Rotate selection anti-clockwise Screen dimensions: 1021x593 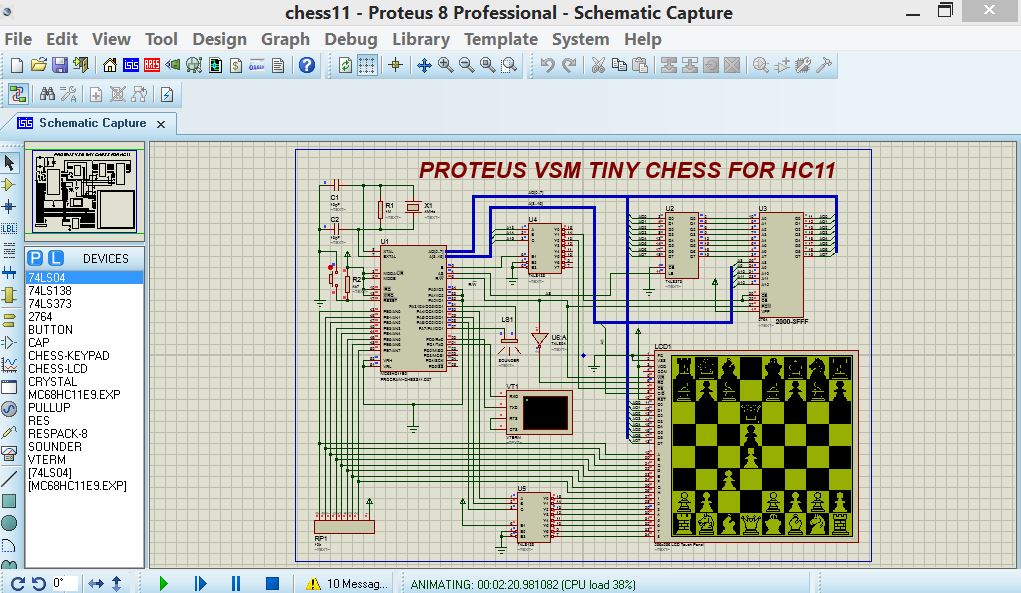pos(39,583)
